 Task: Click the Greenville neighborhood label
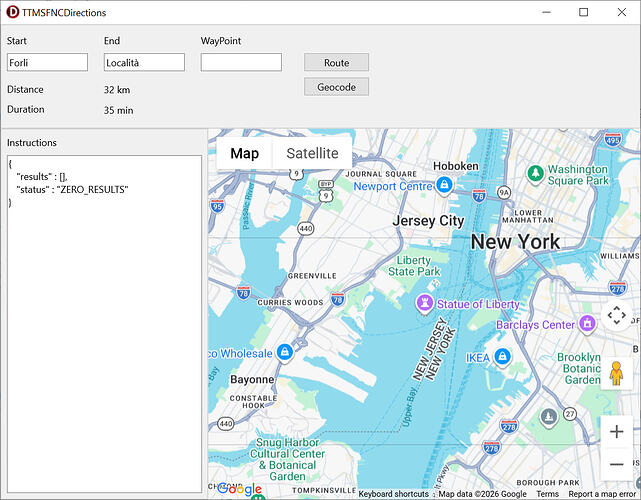(312, 276)
